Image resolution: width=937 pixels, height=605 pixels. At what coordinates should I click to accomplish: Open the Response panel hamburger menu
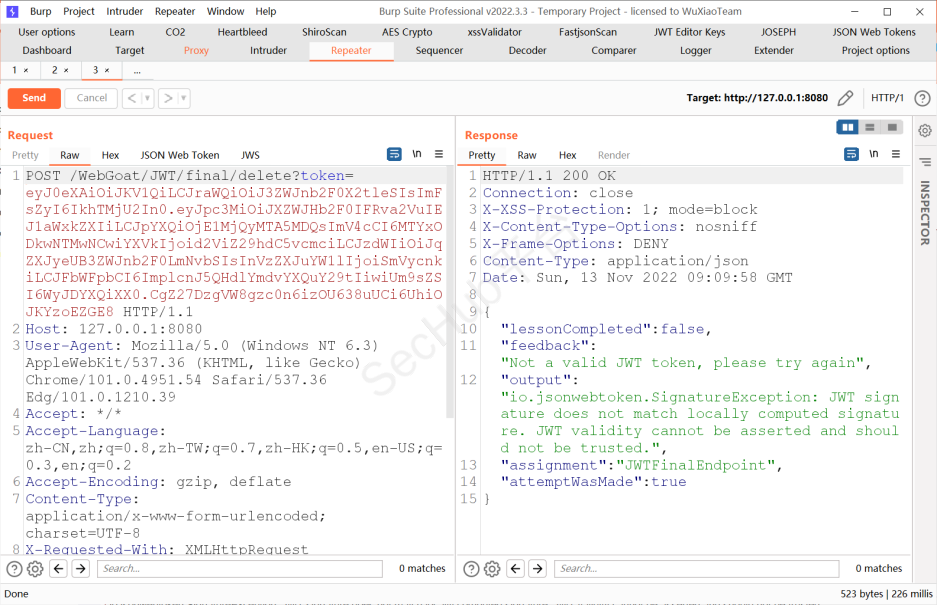pos(896,155)
